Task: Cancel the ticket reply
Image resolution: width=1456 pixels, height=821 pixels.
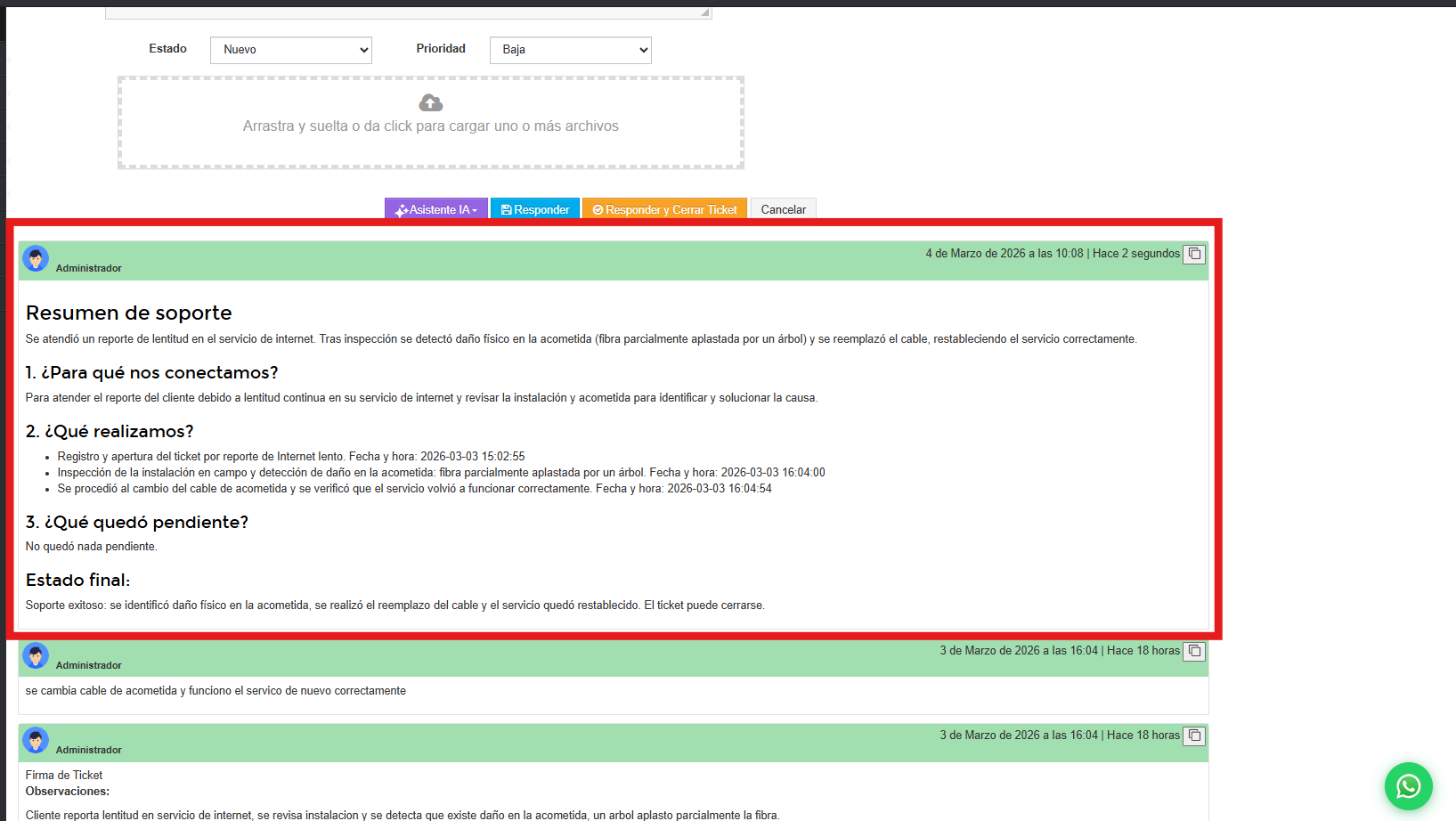Action: pyautogui.click(x=783, y=209)
